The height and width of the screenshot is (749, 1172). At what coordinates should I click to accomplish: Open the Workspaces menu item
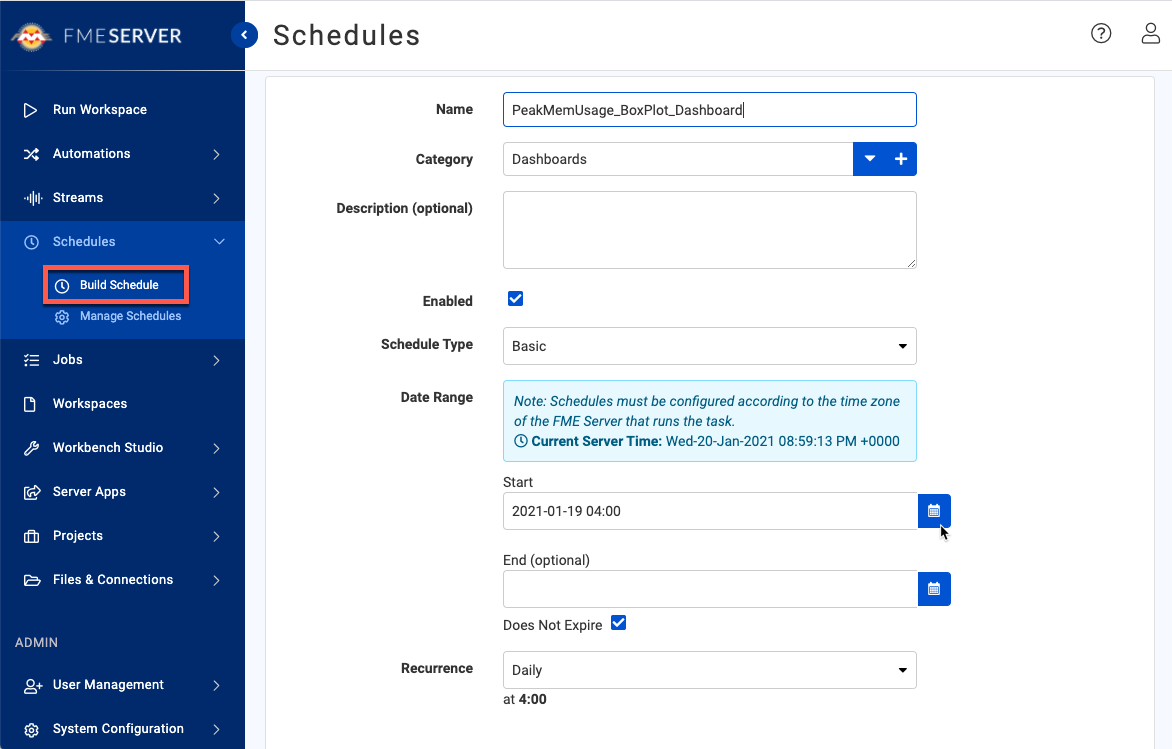pyautogui.click(x=123, y=404)
